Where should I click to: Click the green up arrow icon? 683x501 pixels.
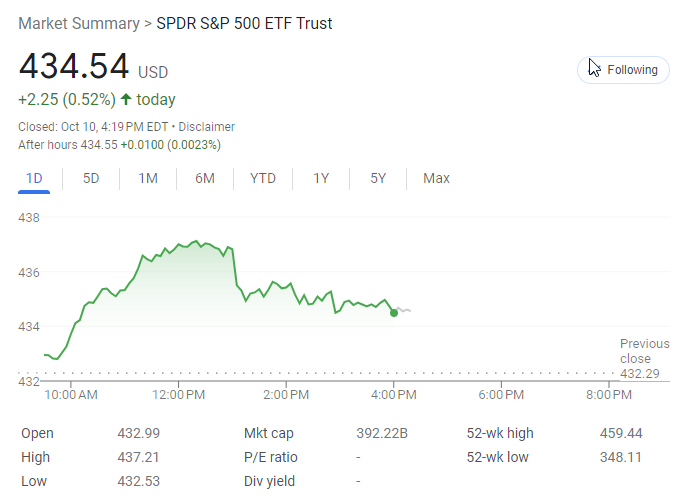click(x=126, y=99)
